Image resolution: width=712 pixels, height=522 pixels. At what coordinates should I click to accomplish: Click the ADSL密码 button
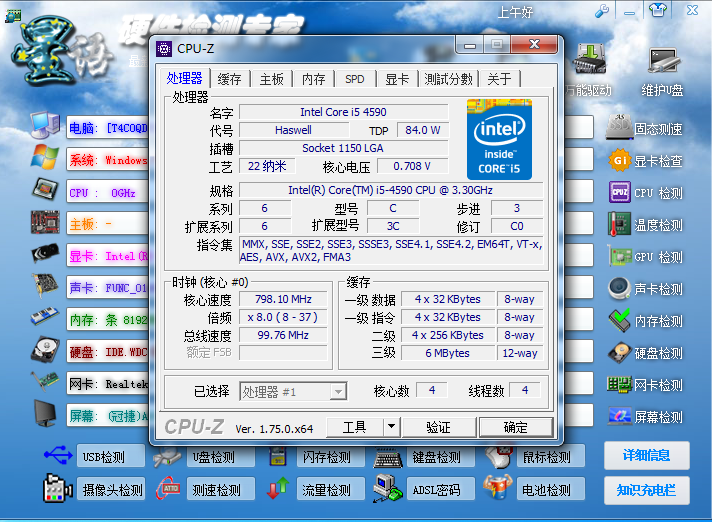pos(441,489)
